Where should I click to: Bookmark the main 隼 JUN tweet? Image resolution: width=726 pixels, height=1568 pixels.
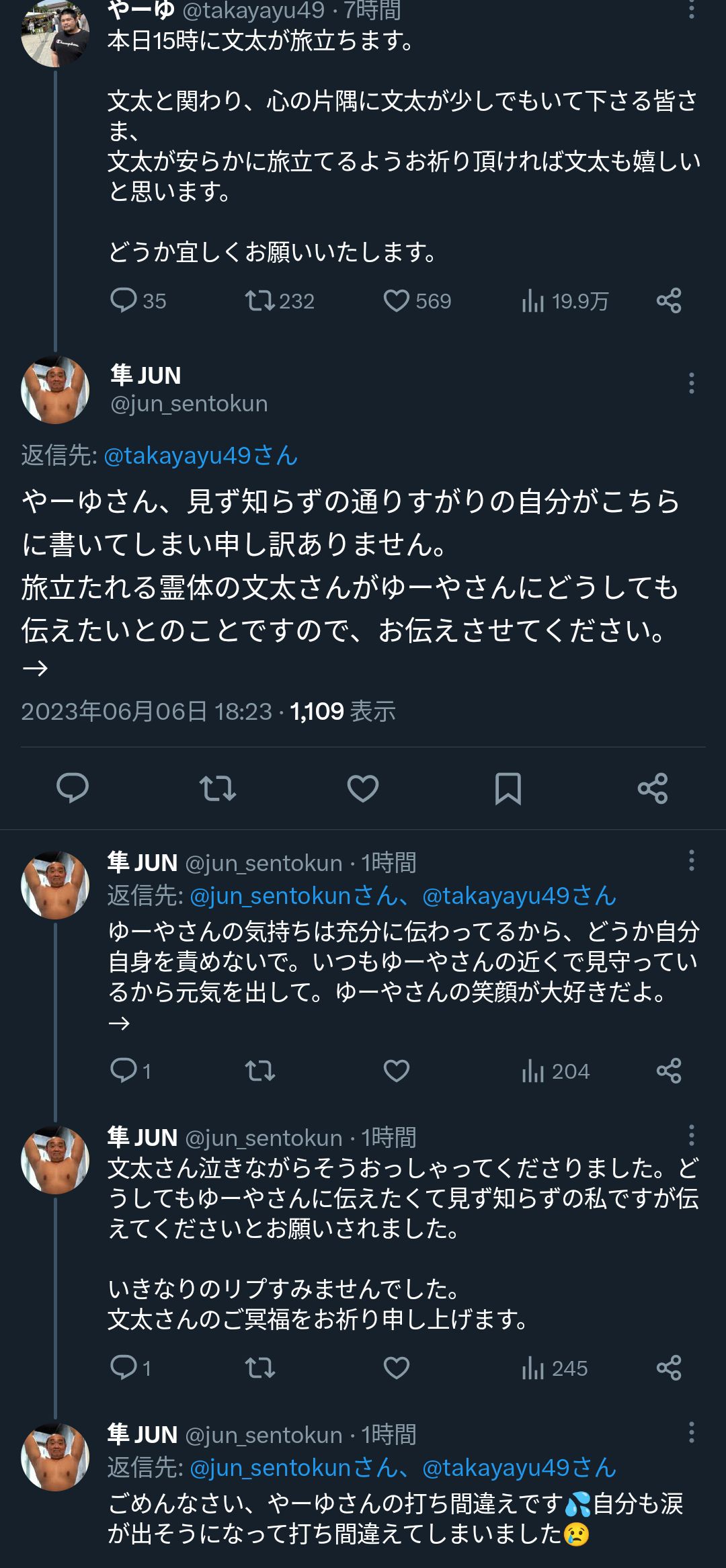pos(508,788)
